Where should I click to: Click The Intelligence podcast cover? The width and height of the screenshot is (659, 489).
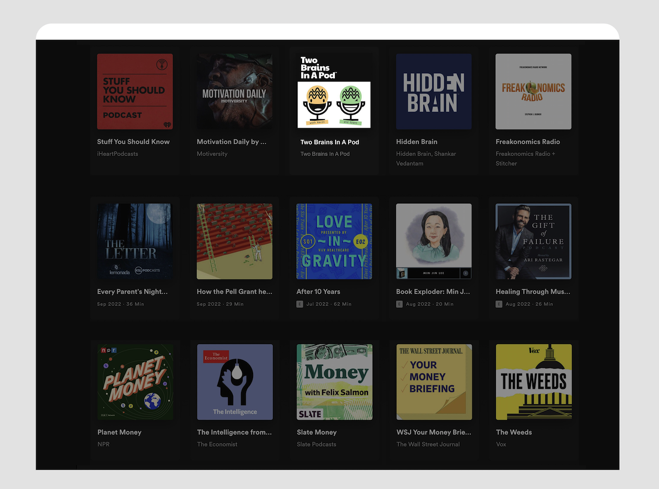point(234,382)
